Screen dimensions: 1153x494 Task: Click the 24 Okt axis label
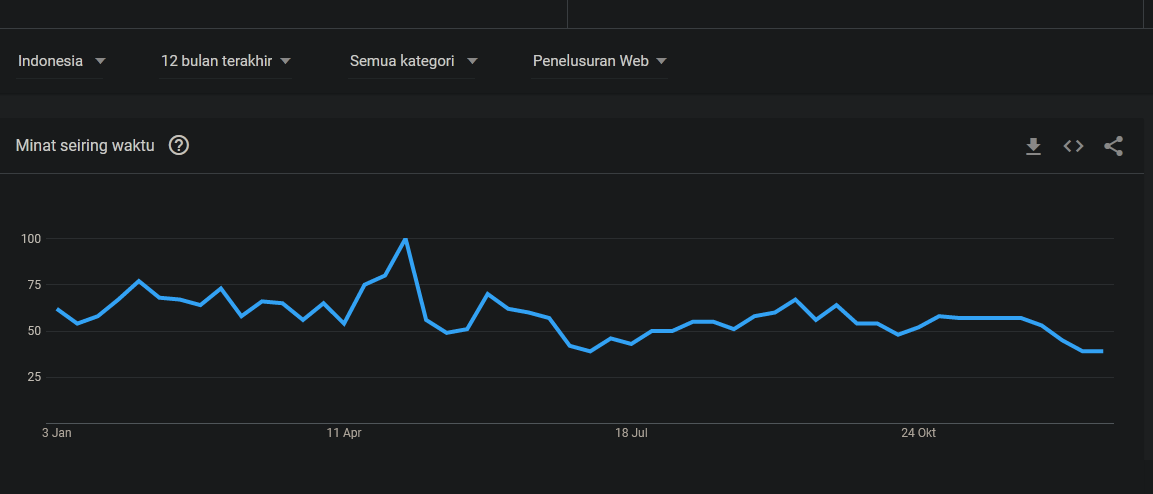point(918,433)
